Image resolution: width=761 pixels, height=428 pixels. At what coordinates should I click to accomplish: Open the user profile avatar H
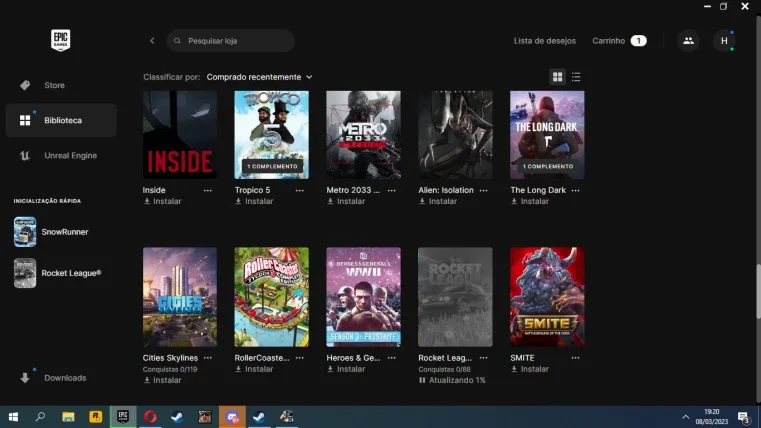[724, 41]
